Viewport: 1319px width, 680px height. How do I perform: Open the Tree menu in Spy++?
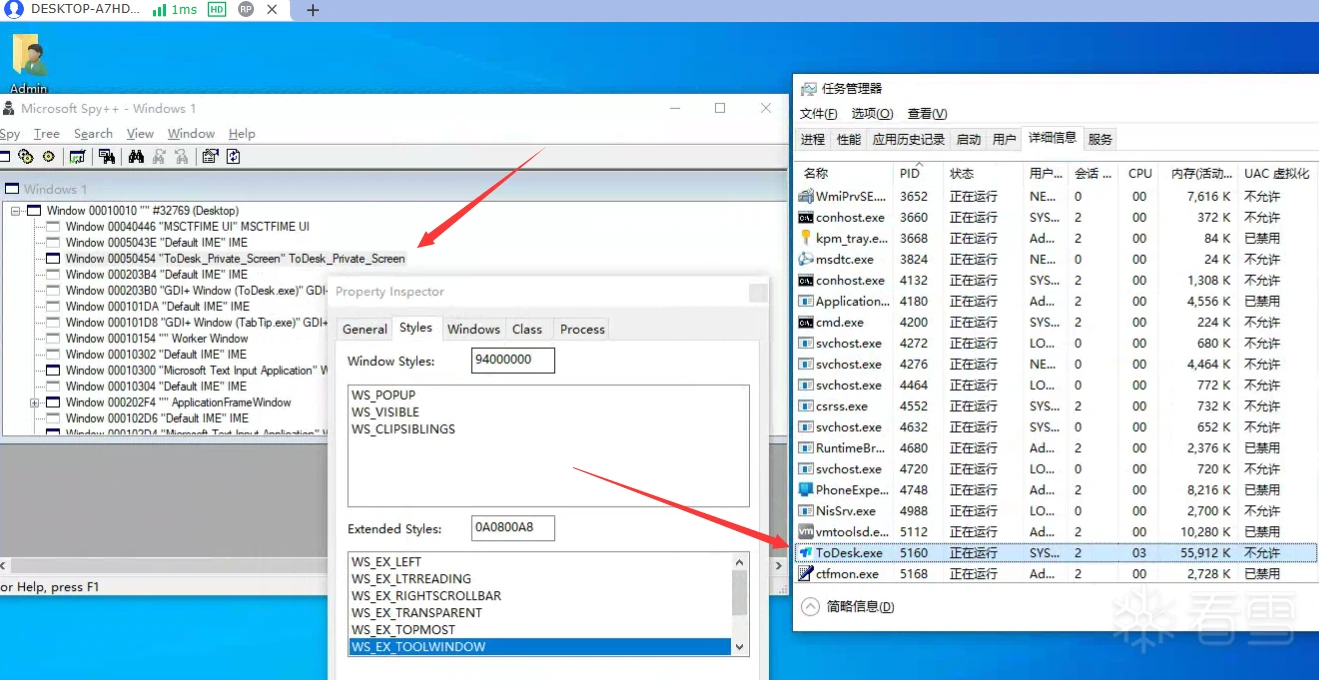(x=47, y=134)
